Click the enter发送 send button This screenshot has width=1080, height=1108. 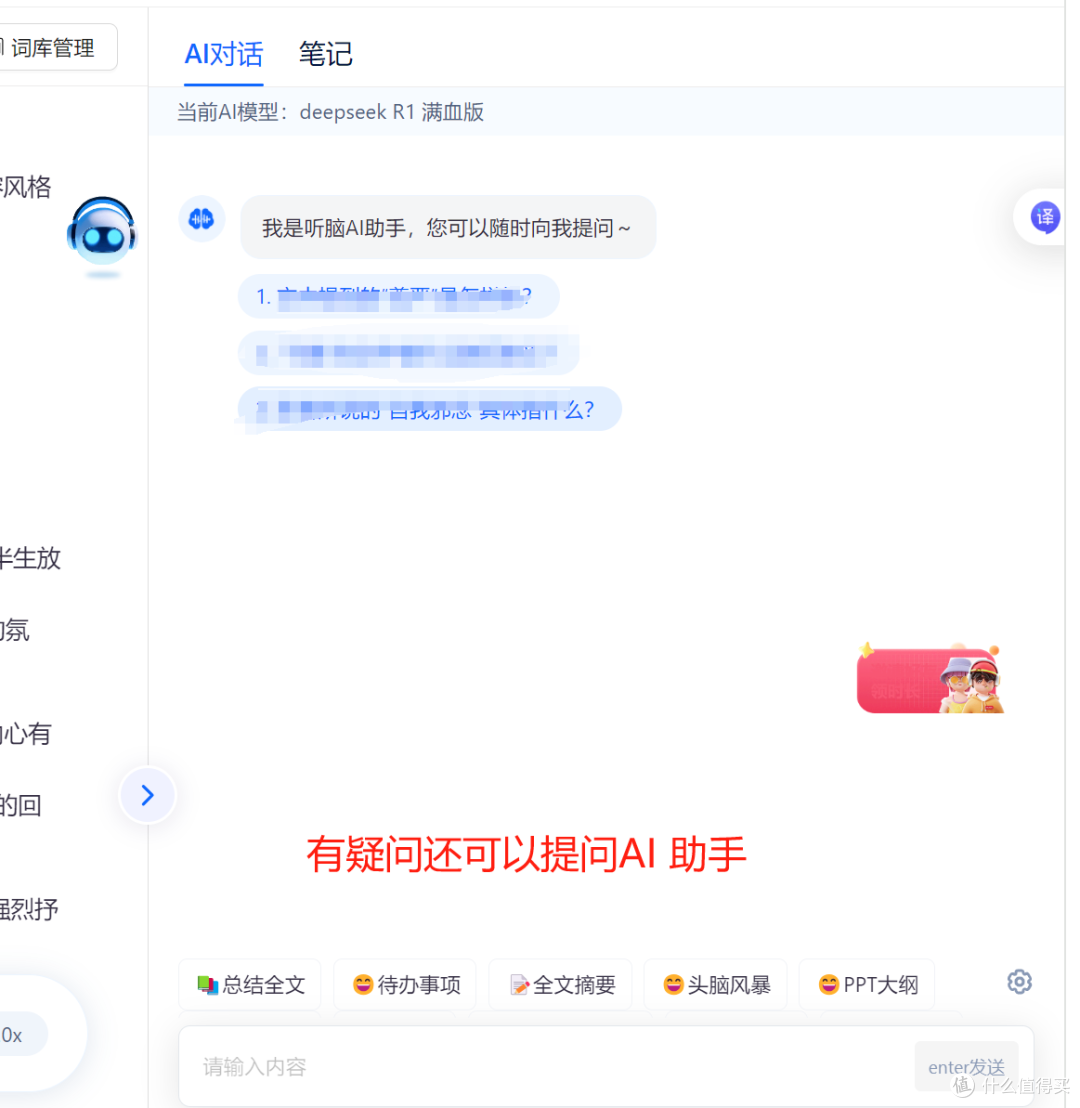click(966, 1066)
